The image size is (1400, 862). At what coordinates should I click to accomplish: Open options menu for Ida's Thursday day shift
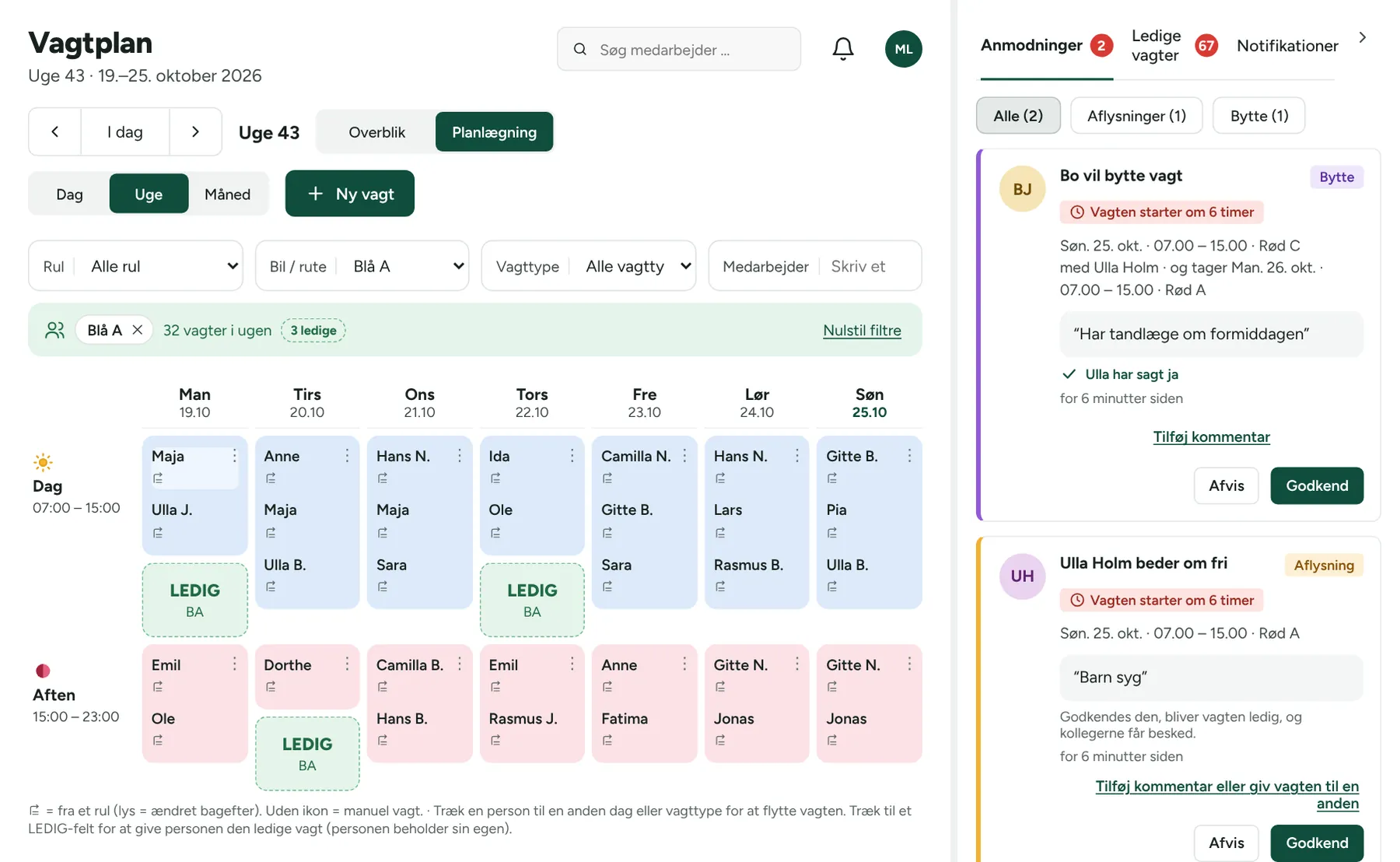(x=572, y=456)
